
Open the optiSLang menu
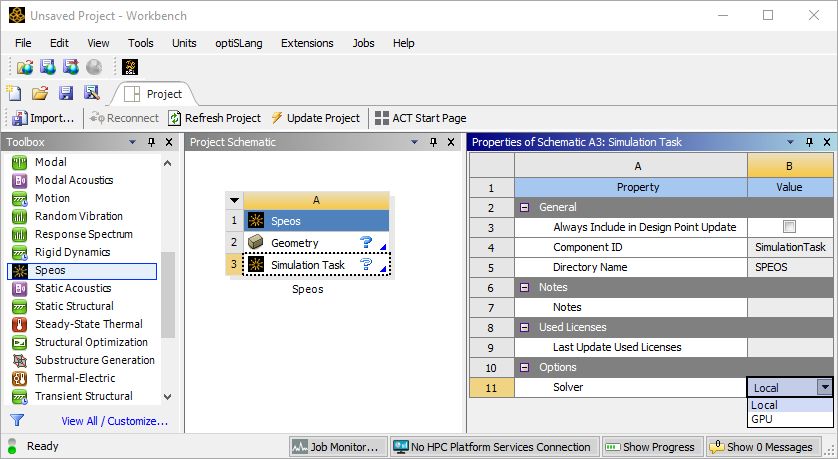click(238, 43)
